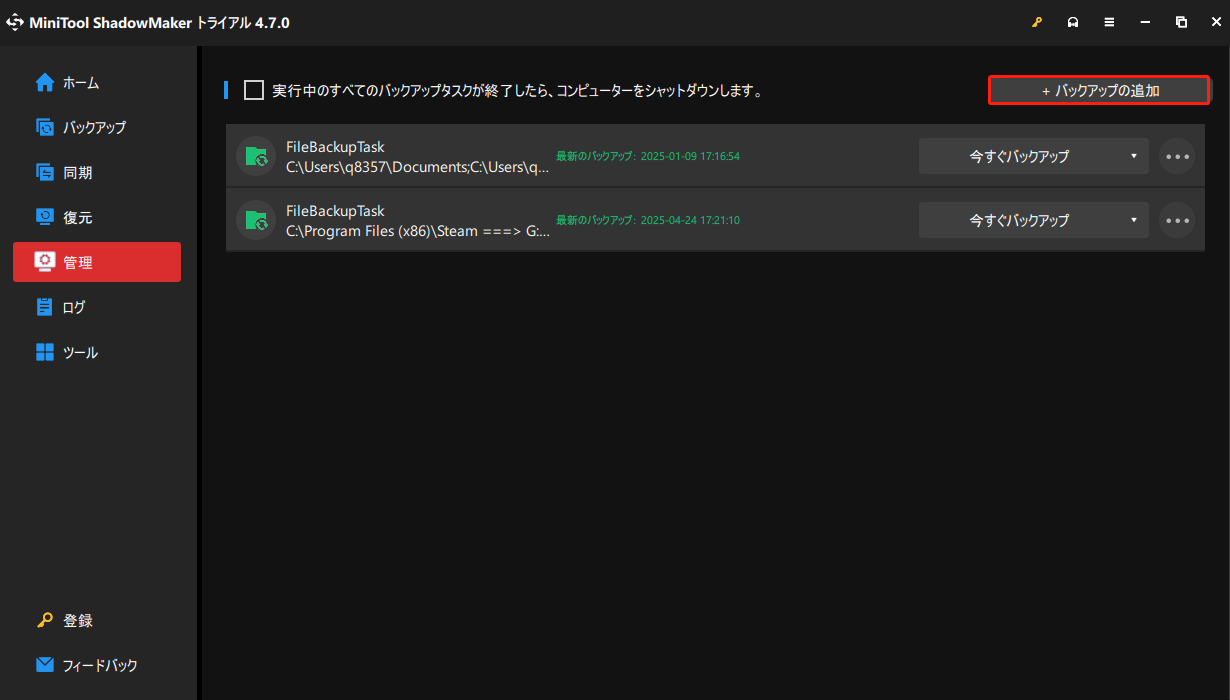
Task: Enable shutdown after backup tasks checkbox
Action: click(254, 91)
